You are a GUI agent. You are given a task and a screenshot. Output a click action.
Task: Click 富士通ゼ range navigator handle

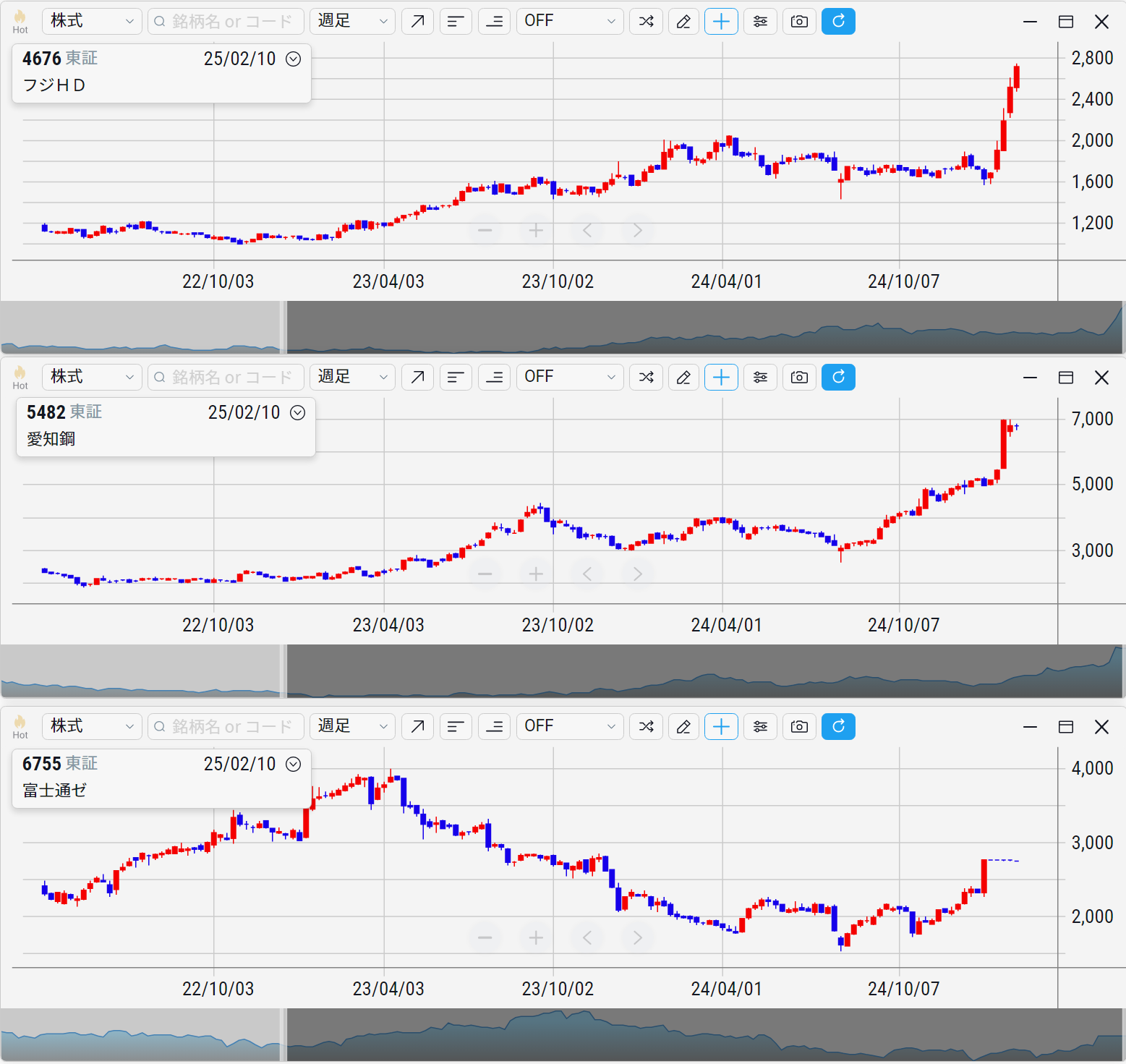[283, 1035]
